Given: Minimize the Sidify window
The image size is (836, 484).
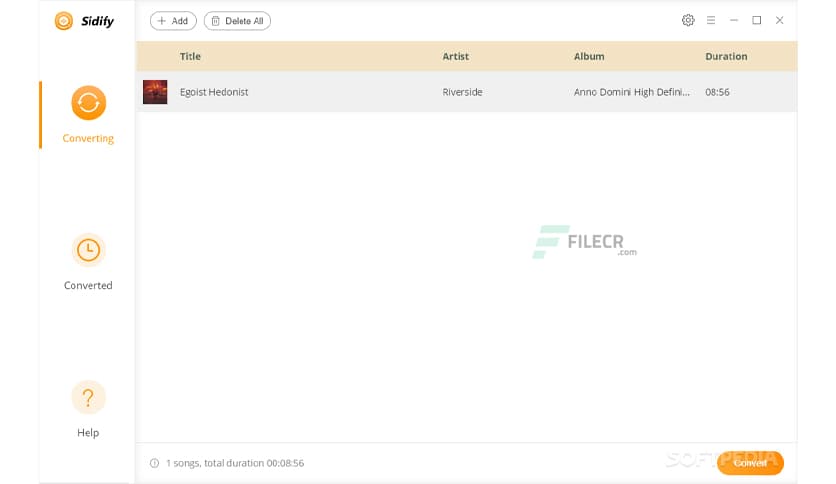Looking at the screenshot, I should [734, 20].
